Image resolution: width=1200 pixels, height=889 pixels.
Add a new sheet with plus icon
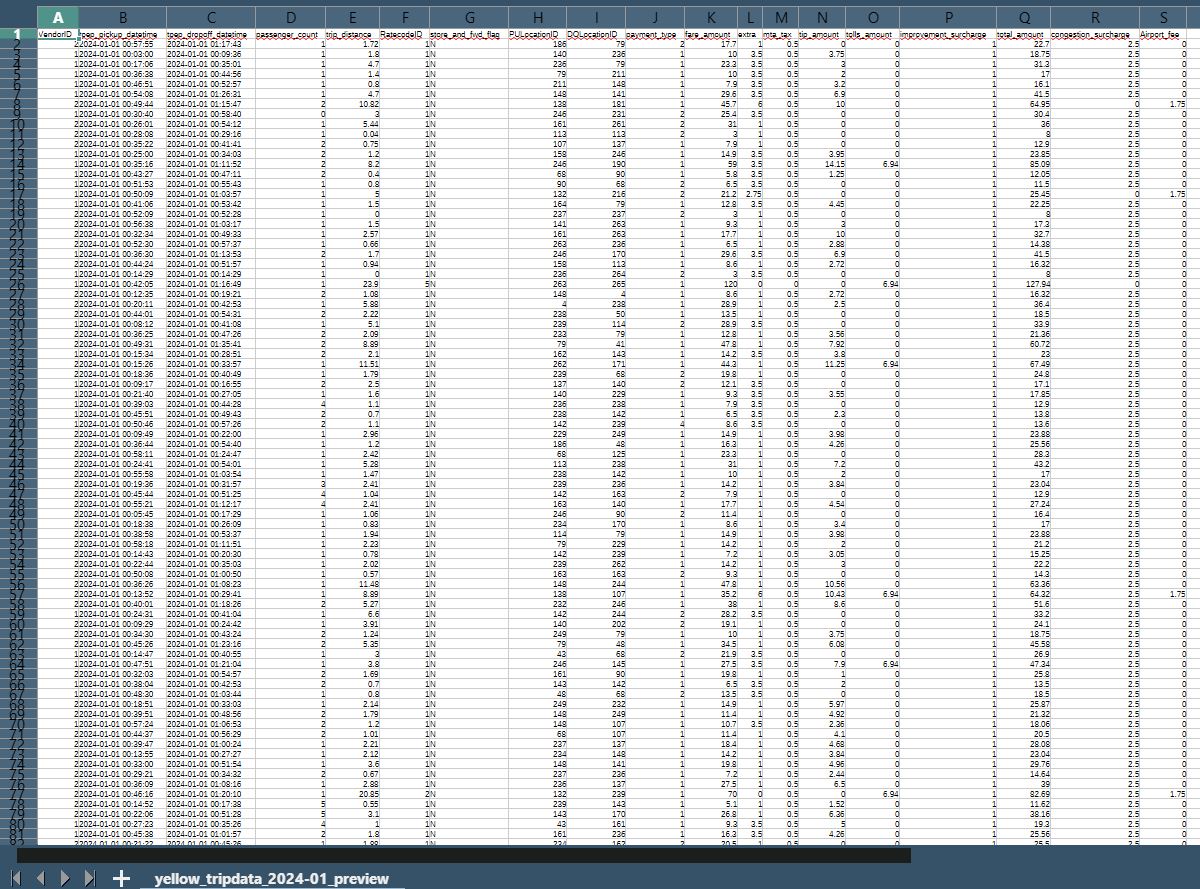121,878
